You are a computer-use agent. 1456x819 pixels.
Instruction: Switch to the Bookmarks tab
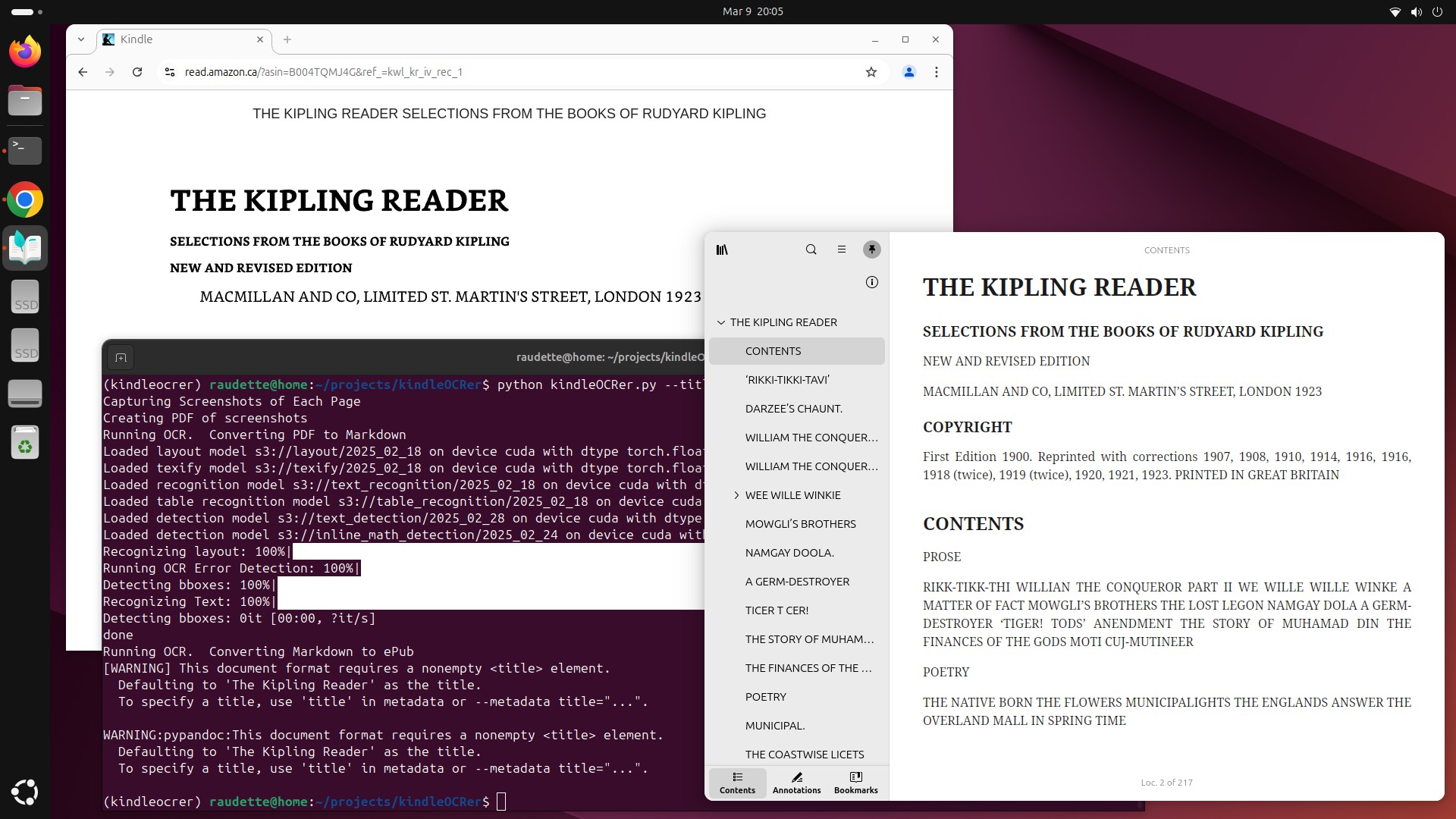[855, 783]
